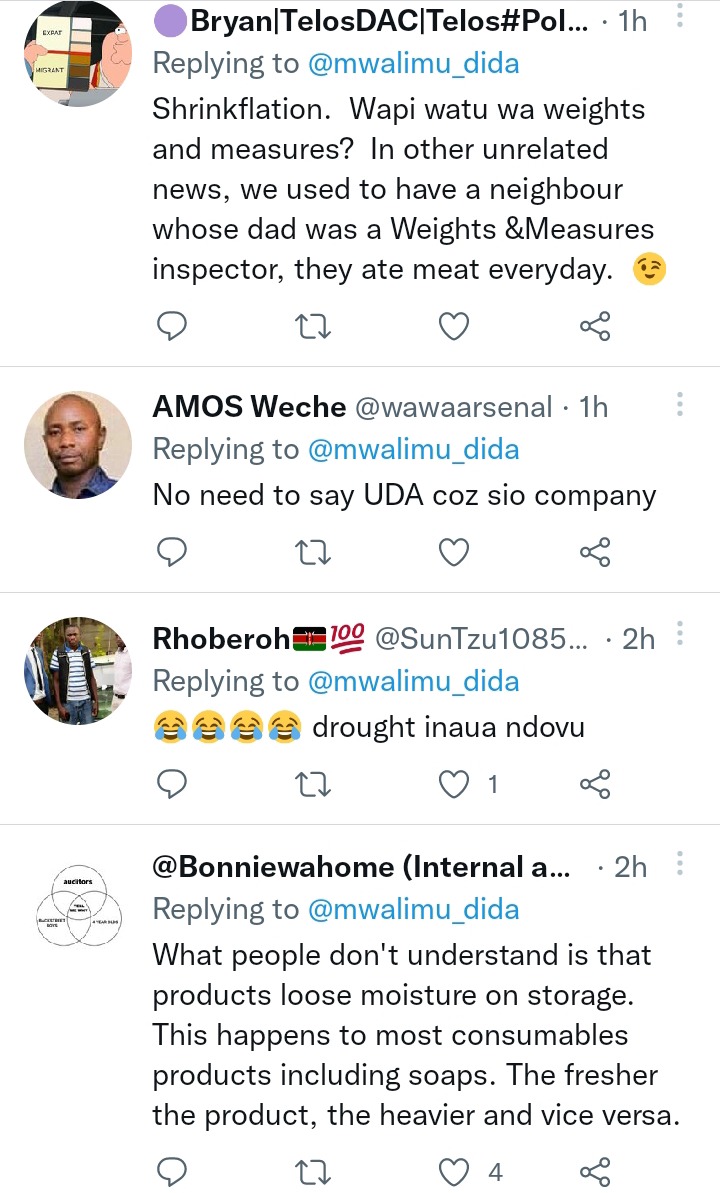
Task: Reply to Bonniewahome's moisture tweet
Action: [x=173, y=1171]
